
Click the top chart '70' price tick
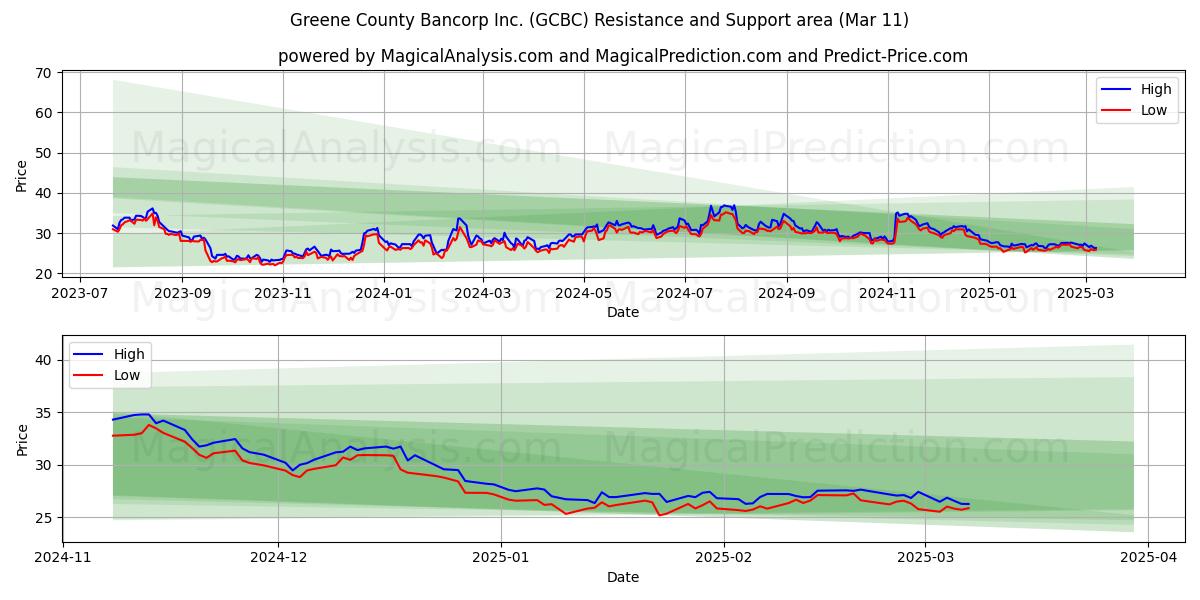tap(42, 73)
